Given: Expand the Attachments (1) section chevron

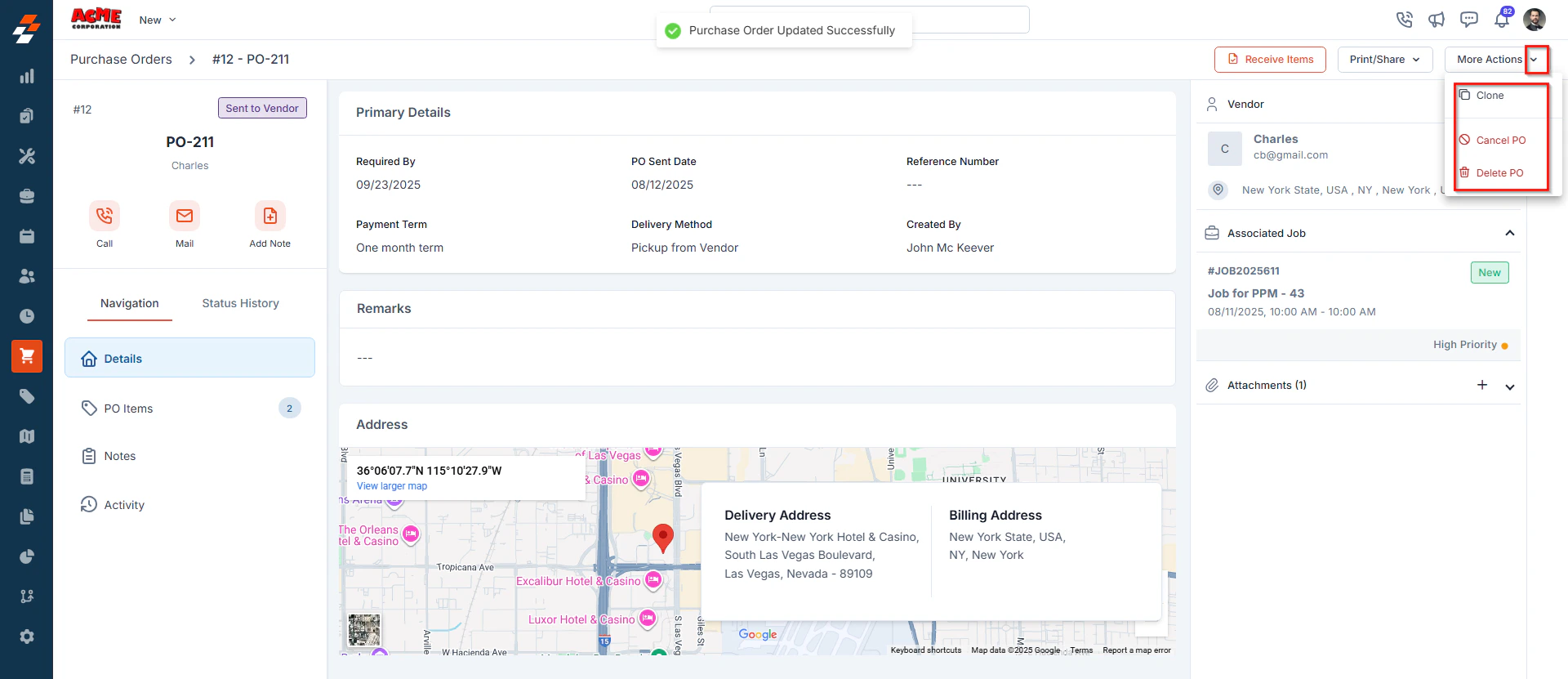Looking at the screenshot, I should coord(1510,386).
